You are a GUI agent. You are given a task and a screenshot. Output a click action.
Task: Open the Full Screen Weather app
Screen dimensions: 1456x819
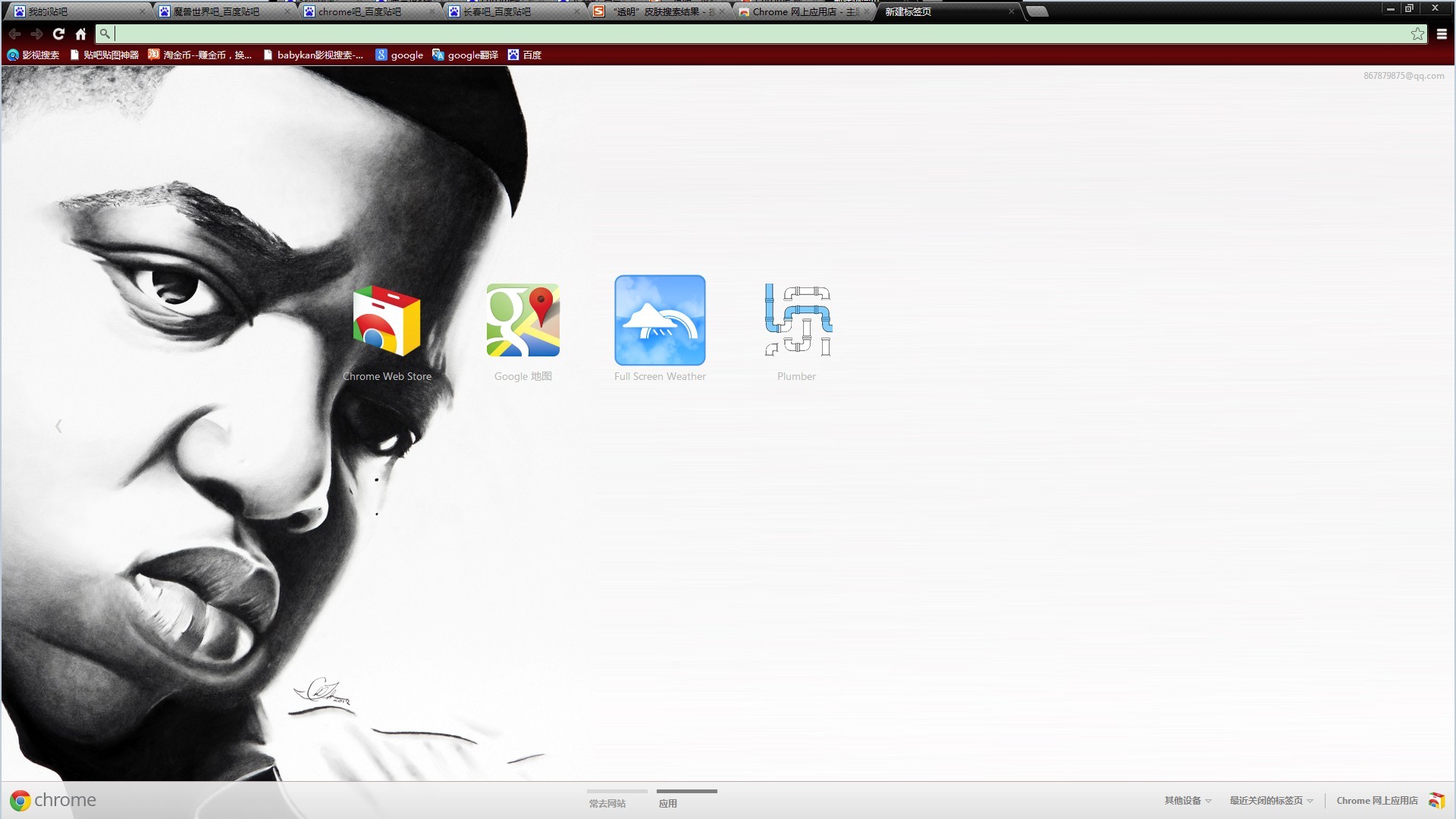[x=660, y=321]
